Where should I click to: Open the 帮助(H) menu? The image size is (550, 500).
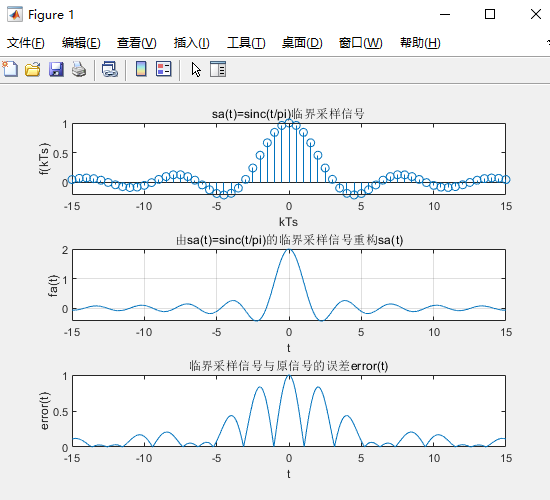click(x=420, y=43)
